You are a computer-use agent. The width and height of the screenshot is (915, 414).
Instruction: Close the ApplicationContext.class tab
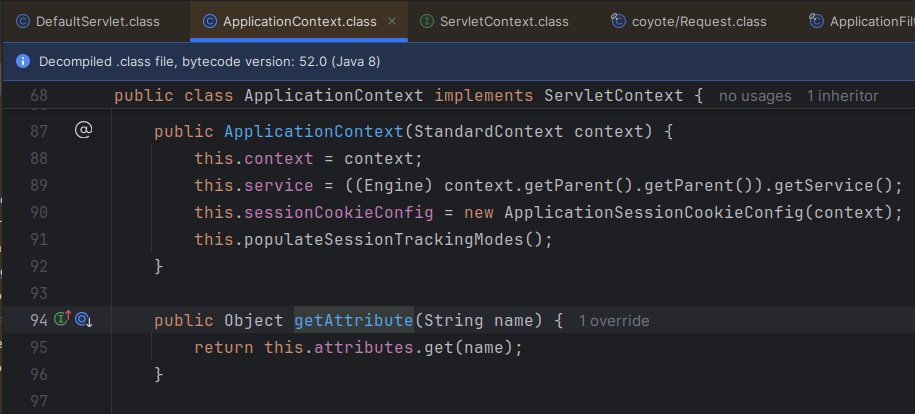click(391, 21)
